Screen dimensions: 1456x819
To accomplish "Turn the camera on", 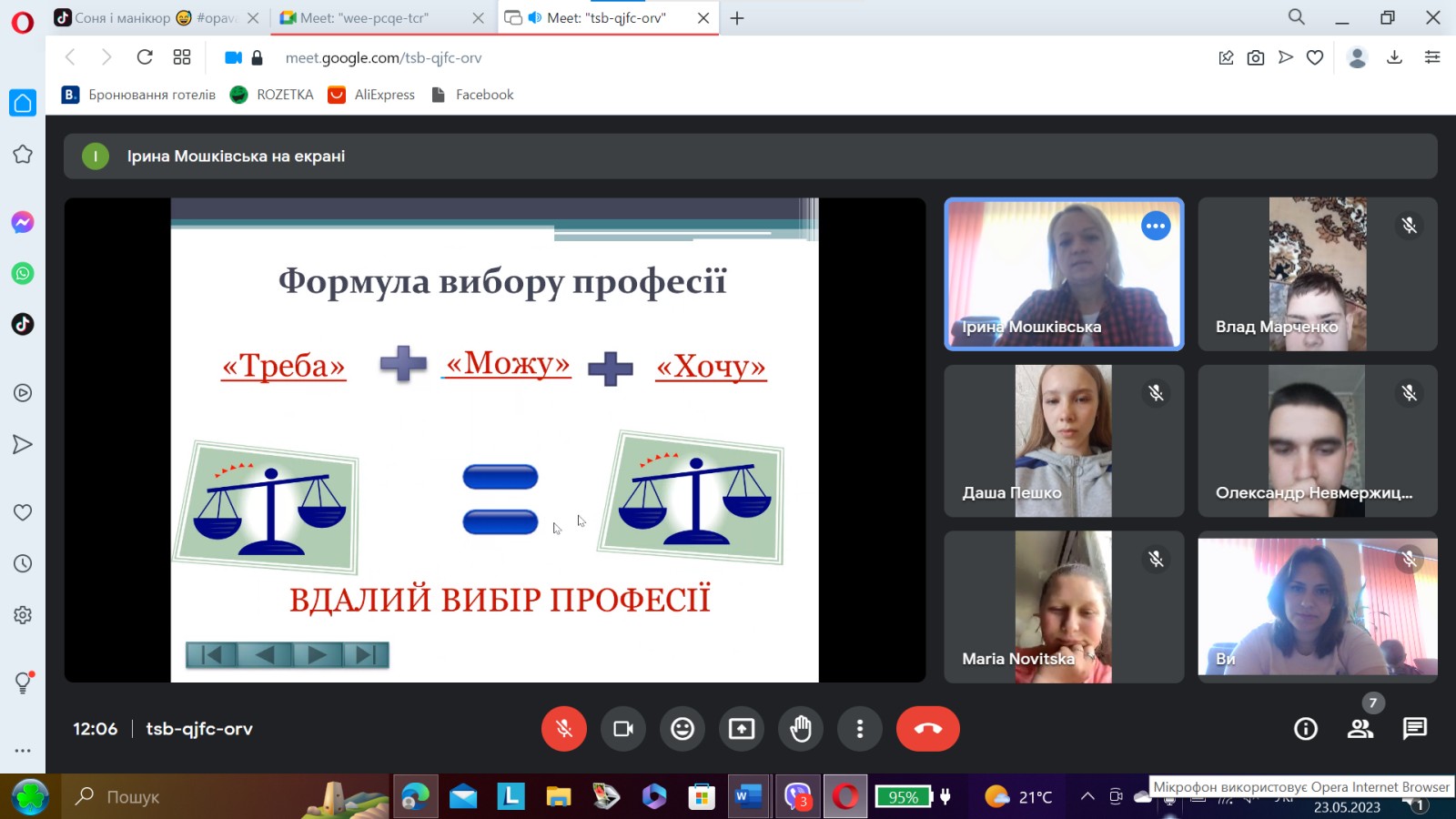I will point(622,728).
